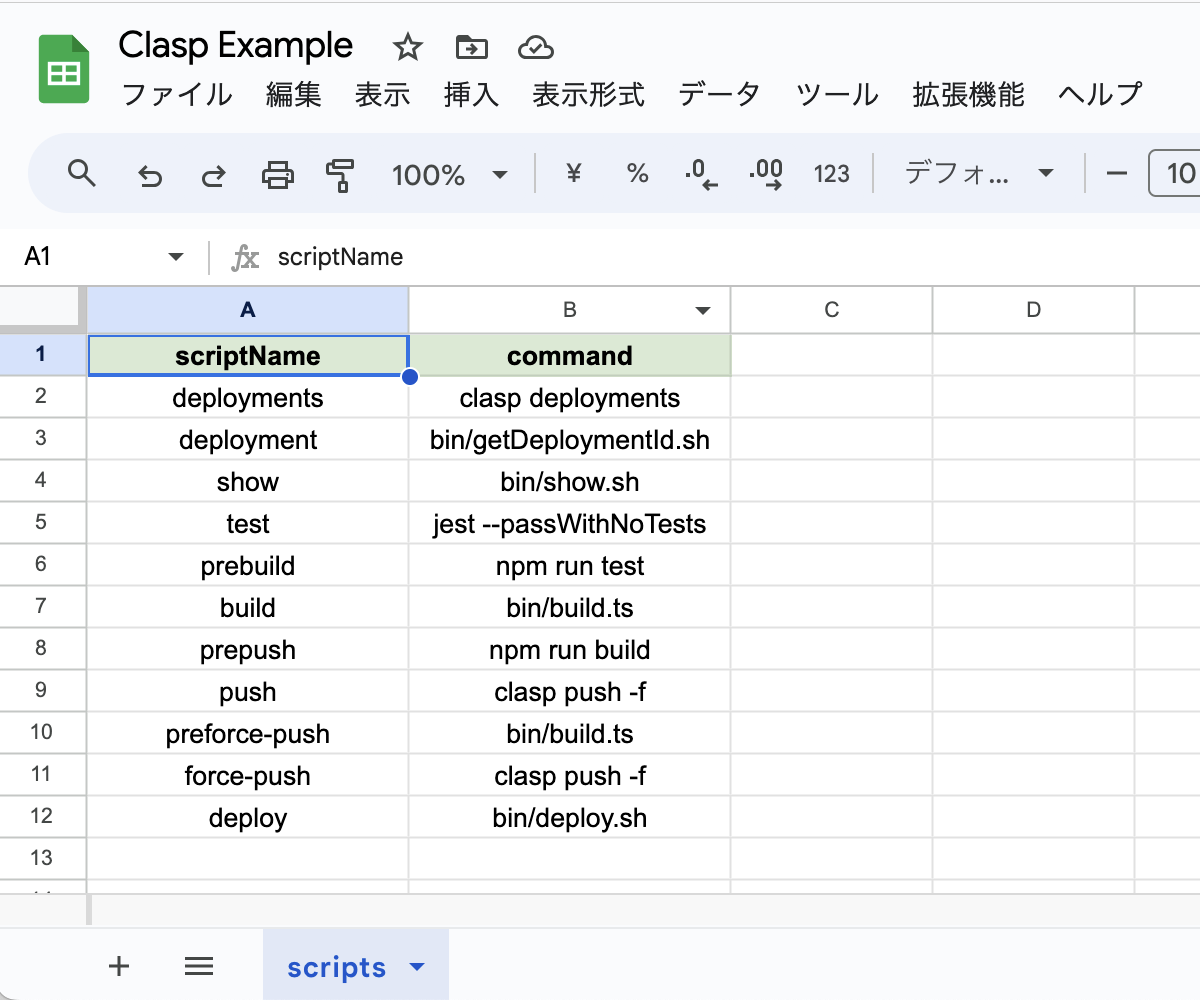Click the fx function icon
The width and height of the screenshot is (1200, 1000).
tap(245, 257)
